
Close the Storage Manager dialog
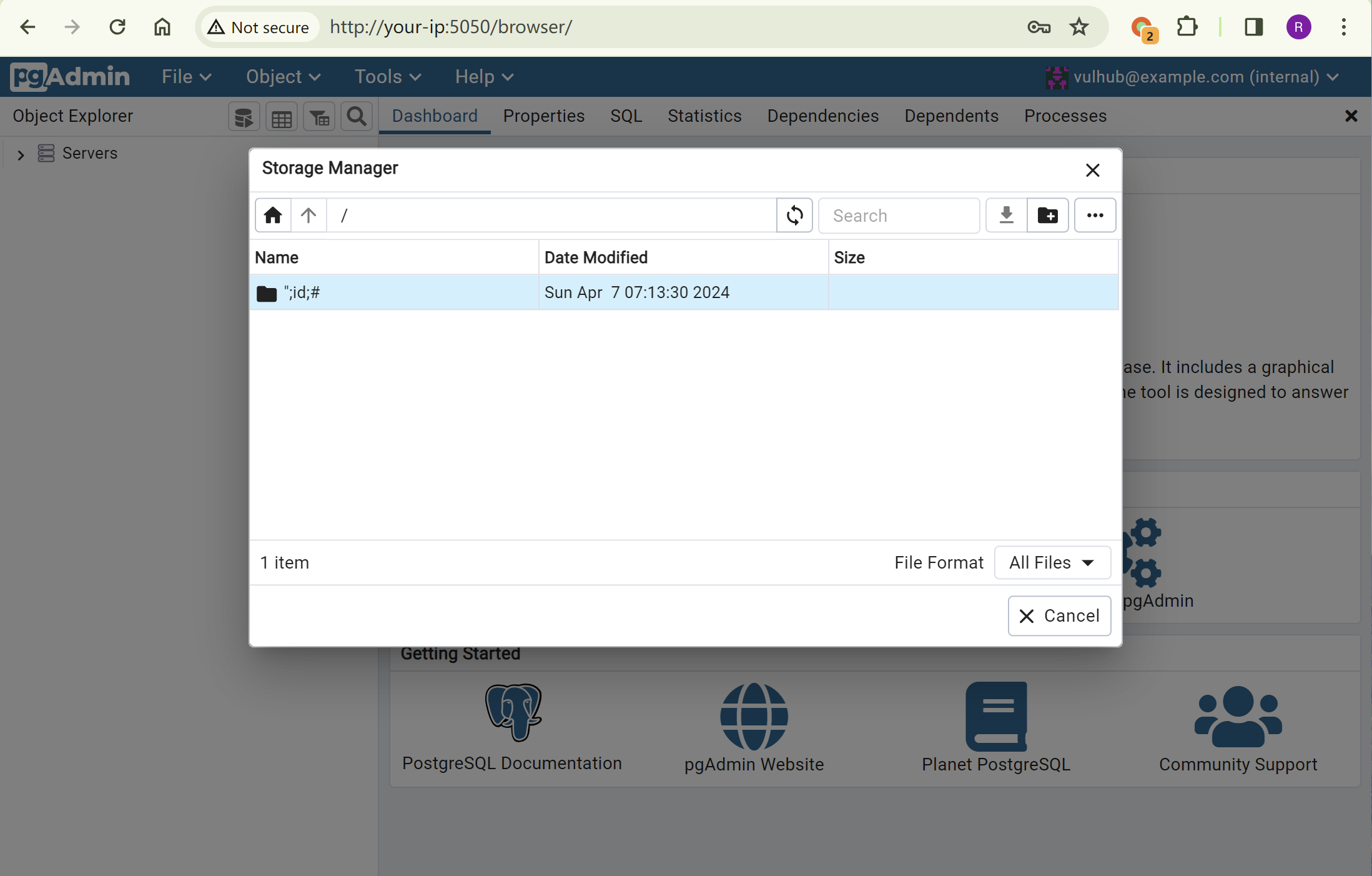click(1092, 170)
